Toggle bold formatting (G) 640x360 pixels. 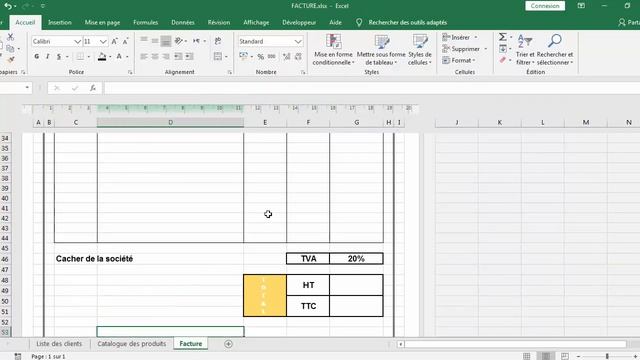click(37, 56)
